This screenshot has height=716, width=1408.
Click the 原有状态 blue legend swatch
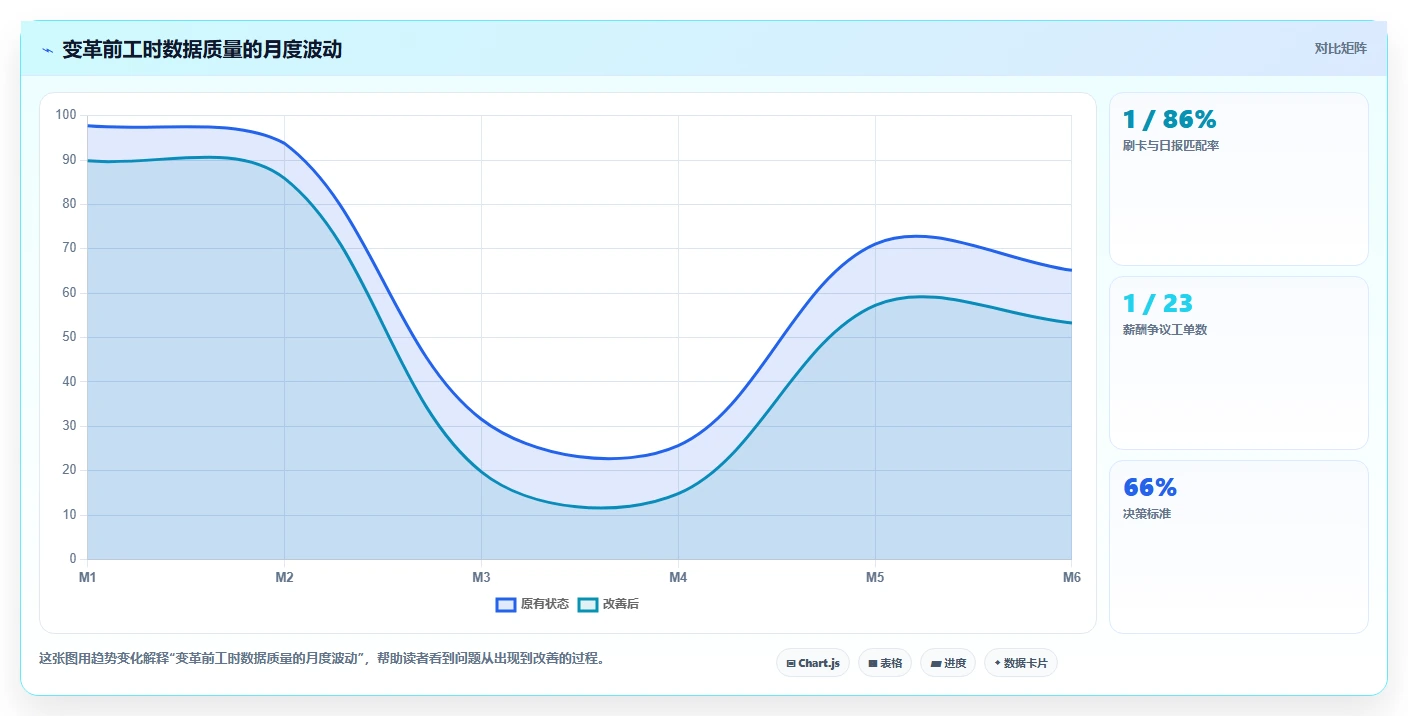[506, 604]
